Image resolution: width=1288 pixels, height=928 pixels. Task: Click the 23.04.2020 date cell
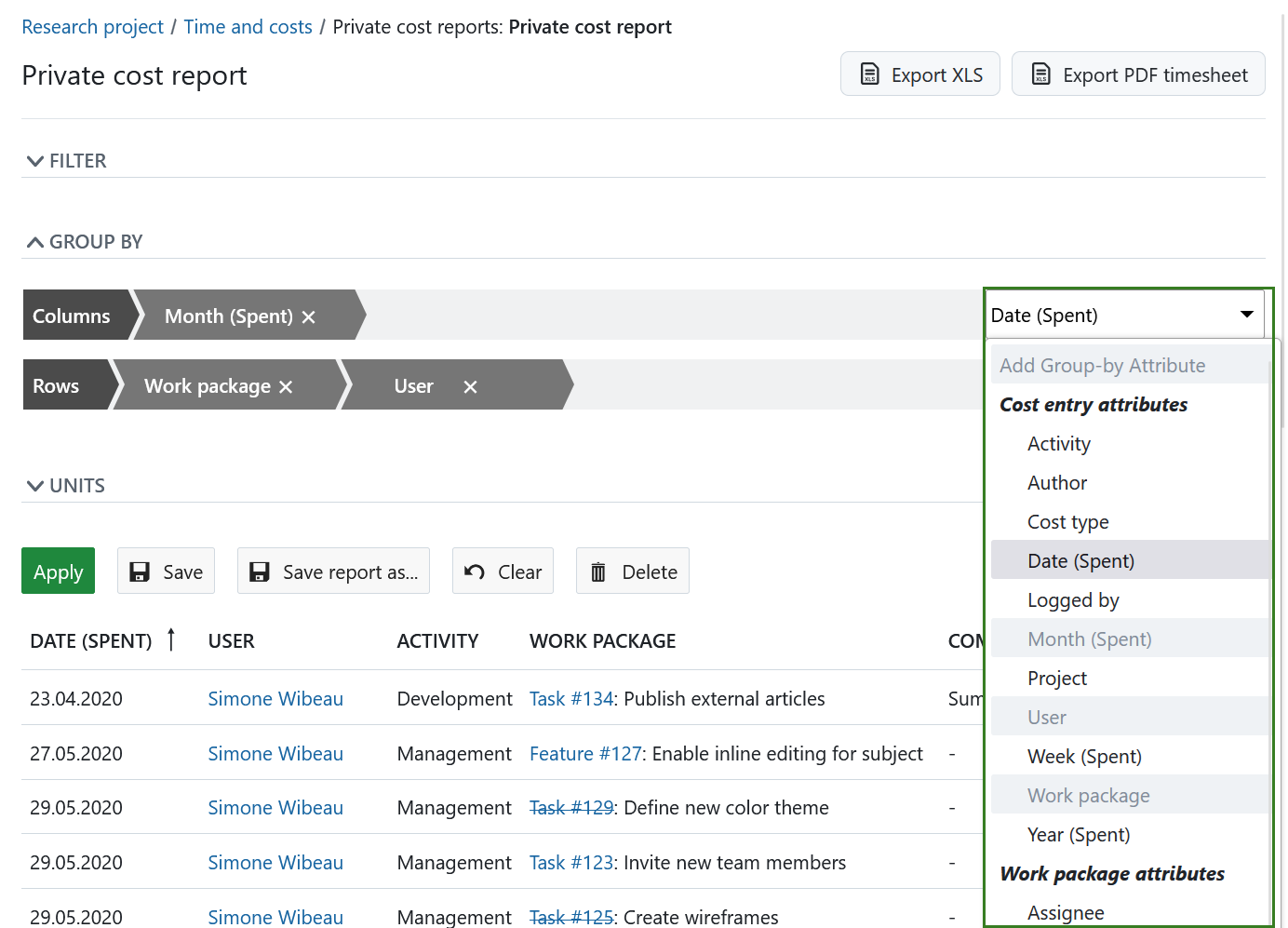pos(76,699)
